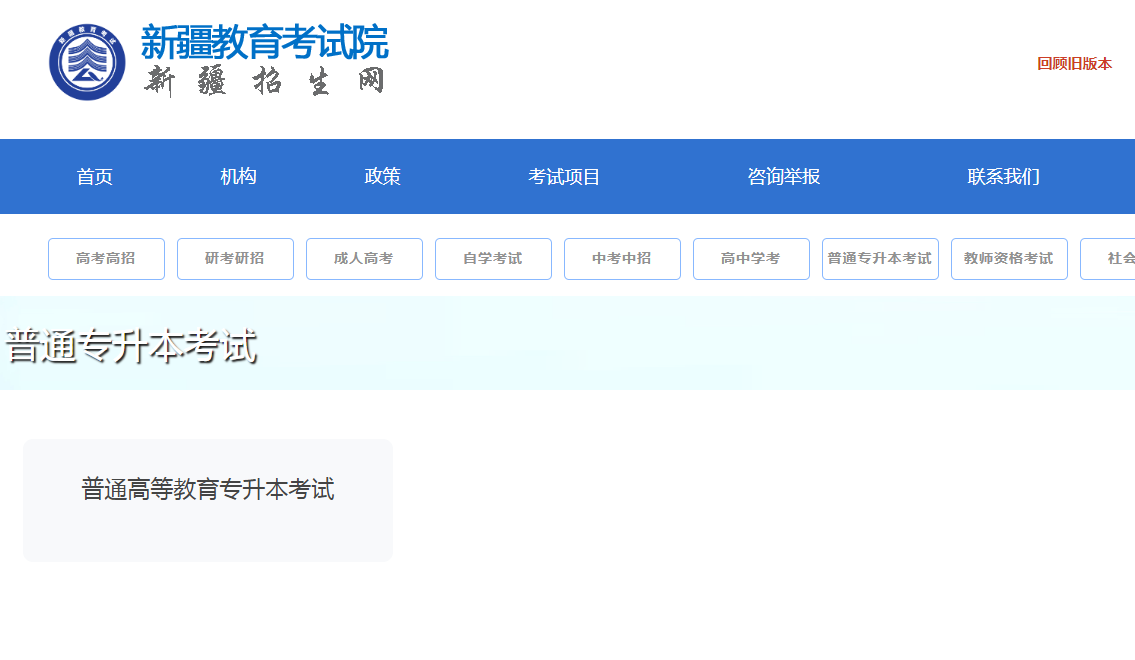Switch to the old site via 回顾旧版本

tap(1077, 63)
